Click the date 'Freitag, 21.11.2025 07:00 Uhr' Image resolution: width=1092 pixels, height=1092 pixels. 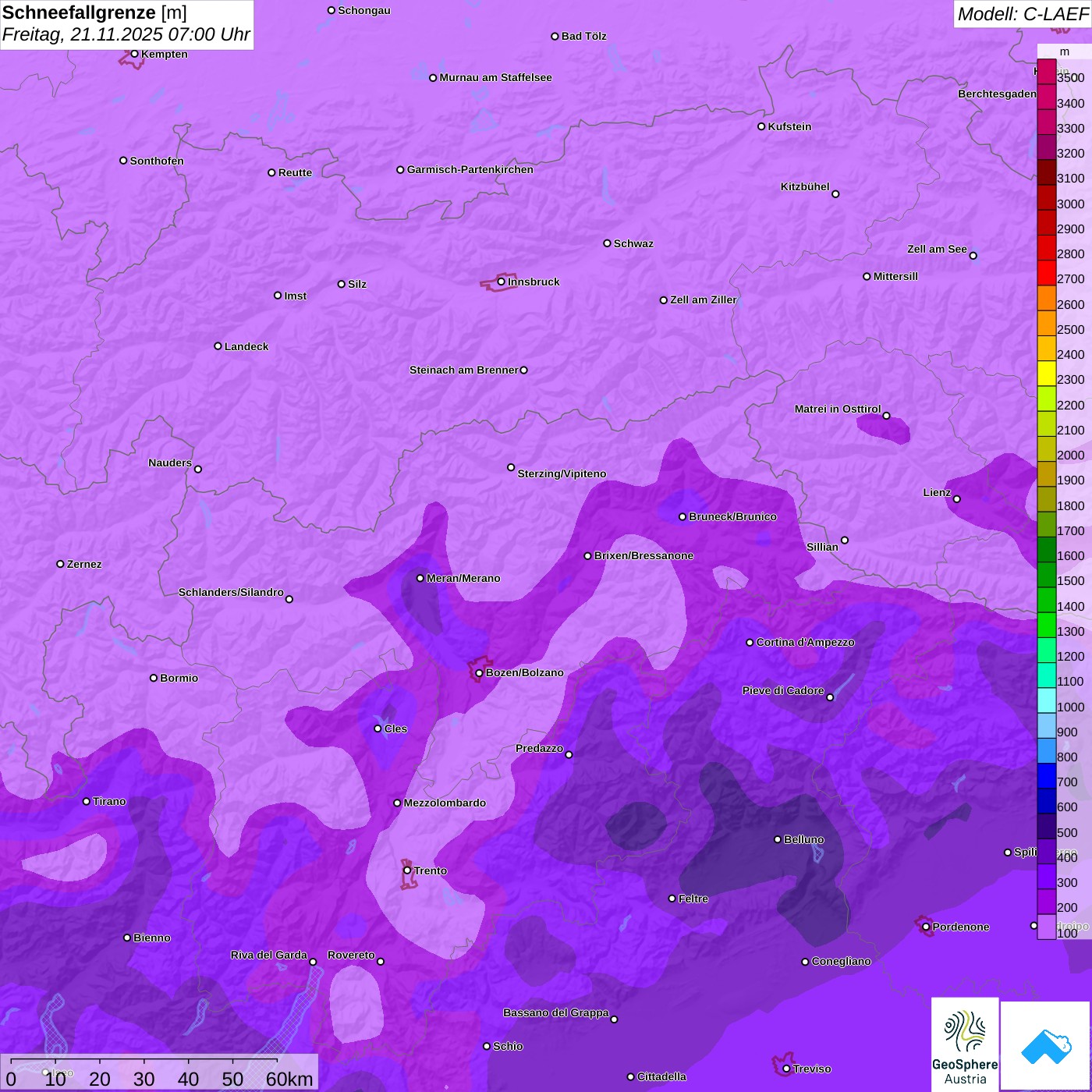pos(126,34)
